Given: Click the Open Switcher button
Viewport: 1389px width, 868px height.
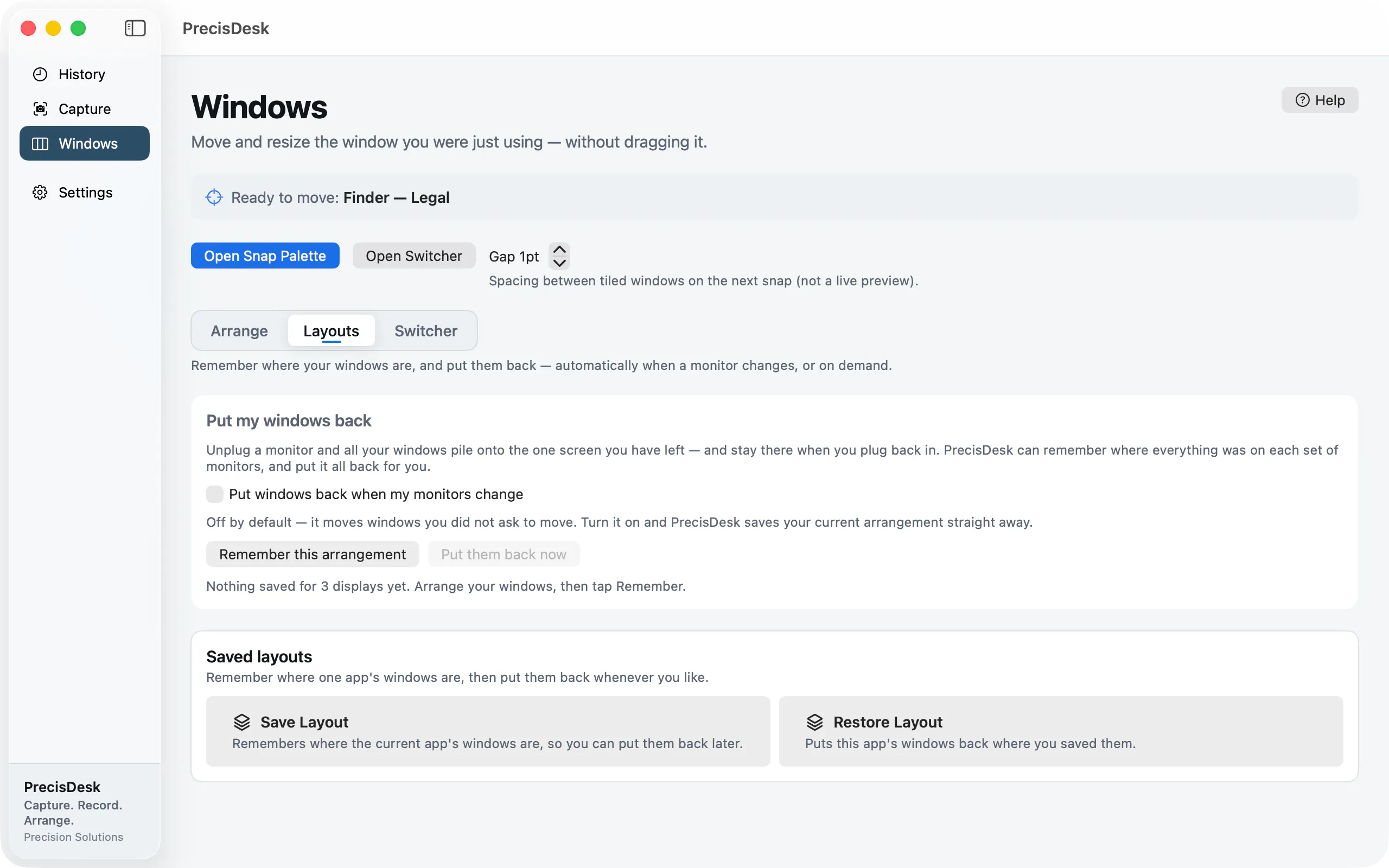Looking at the screenshot, I should pos(414,256).
